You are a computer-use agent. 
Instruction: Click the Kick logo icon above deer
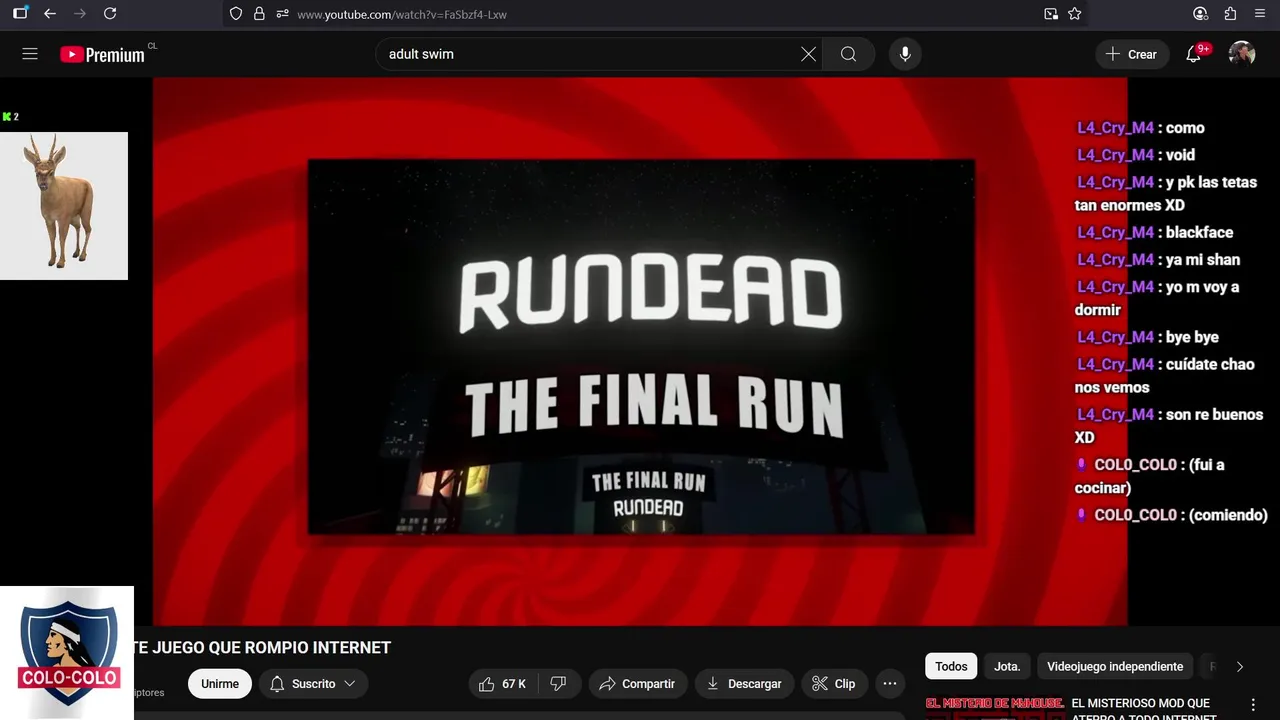7,117
